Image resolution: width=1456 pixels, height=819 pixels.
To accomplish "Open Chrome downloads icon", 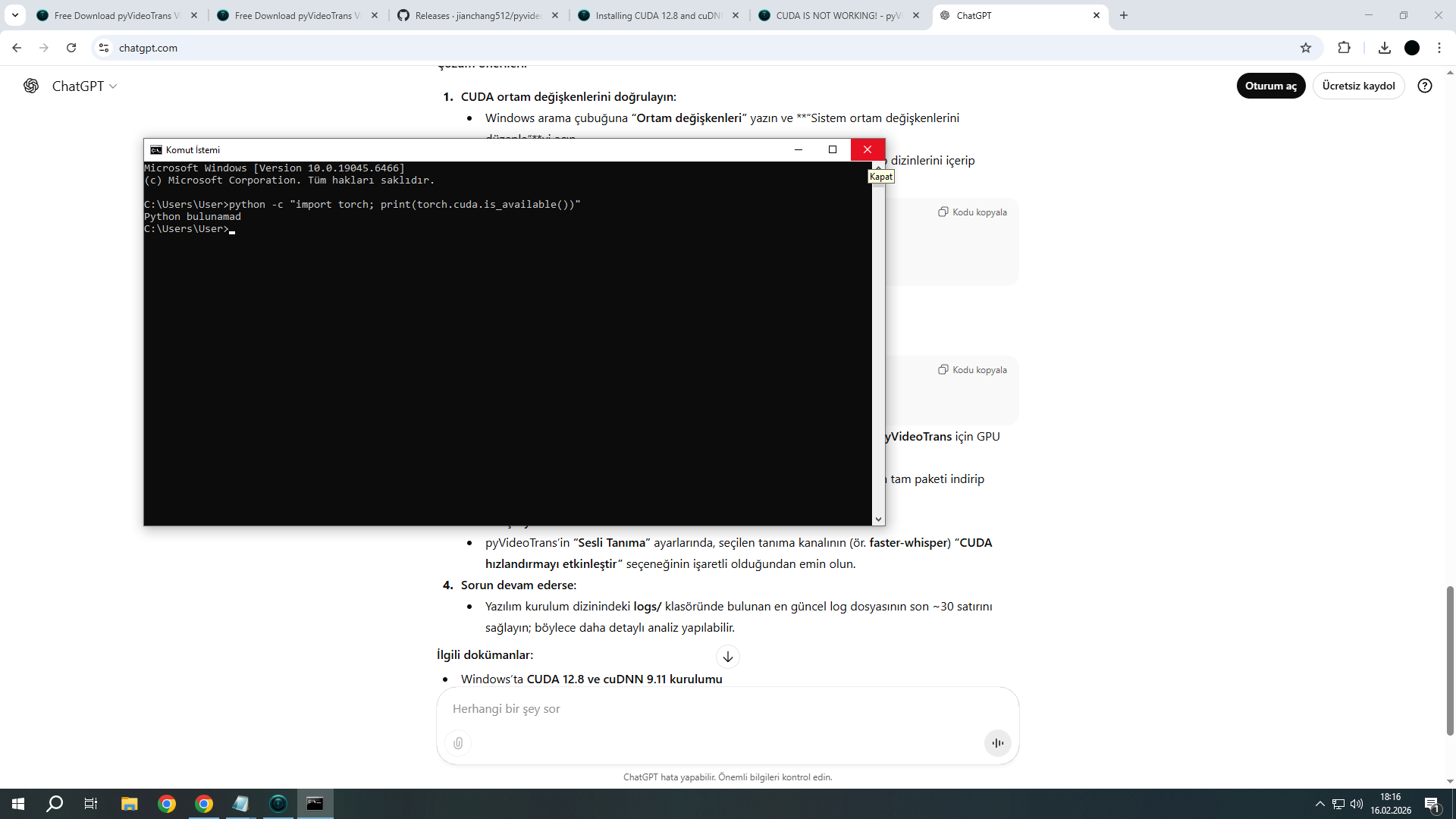I will (1385, 48).
